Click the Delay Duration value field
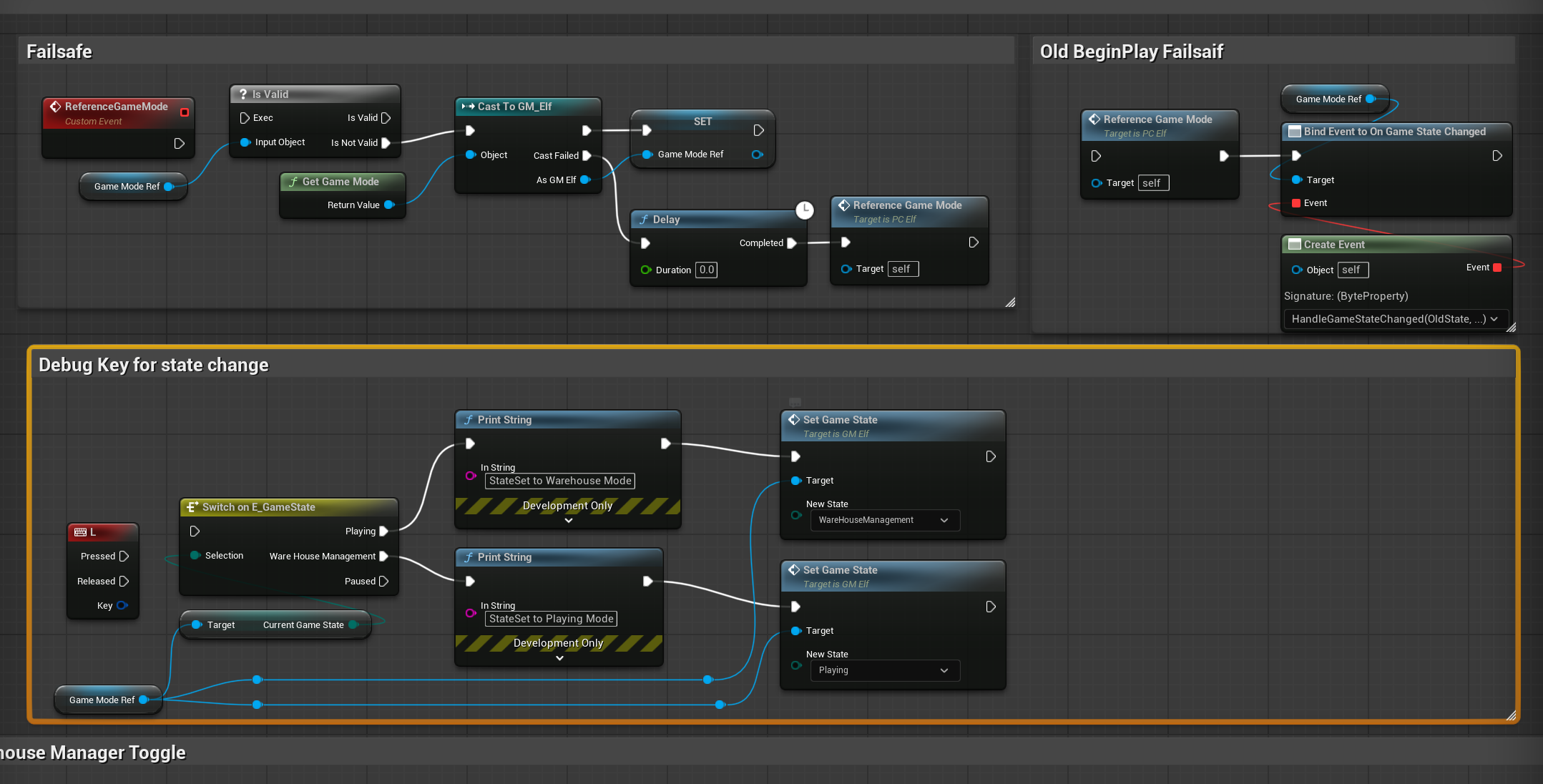The image size is (1543, 784). 707,270
